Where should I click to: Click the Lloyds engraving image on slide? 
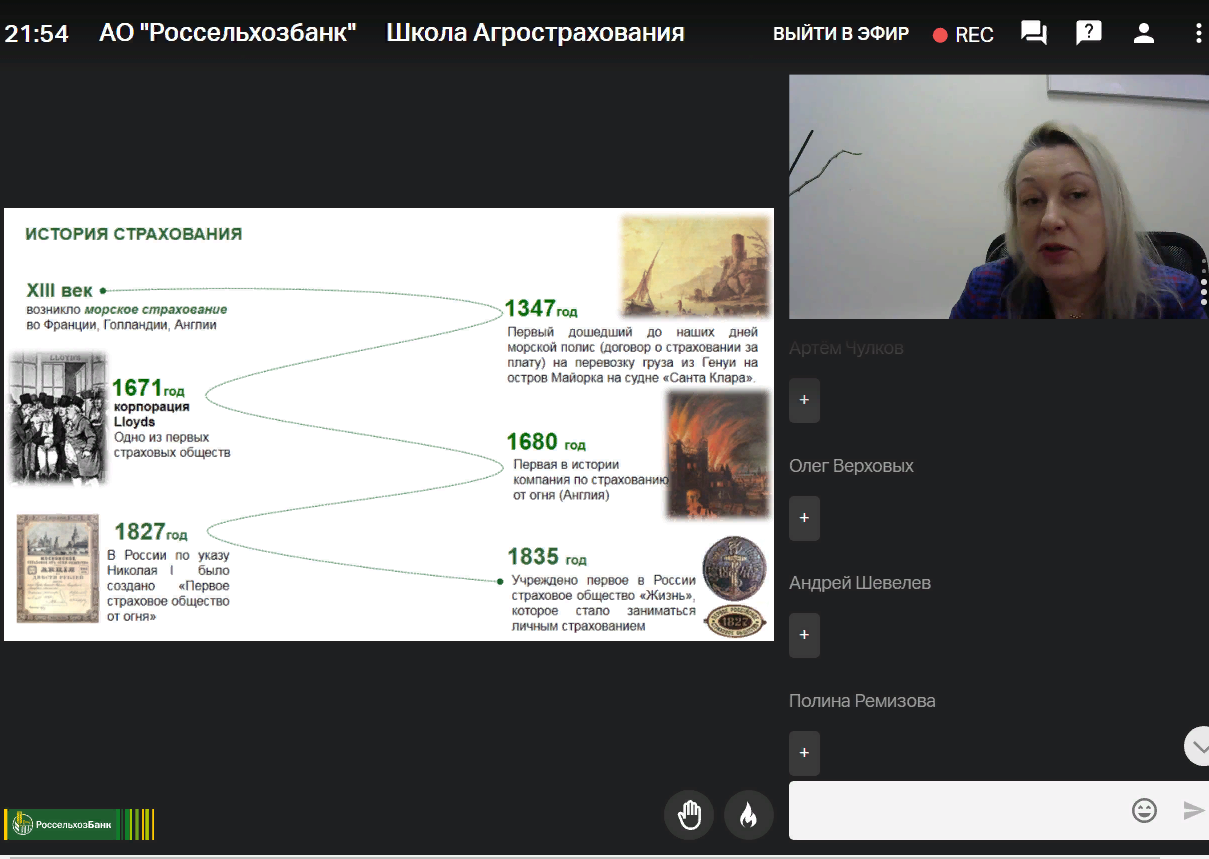57,418
